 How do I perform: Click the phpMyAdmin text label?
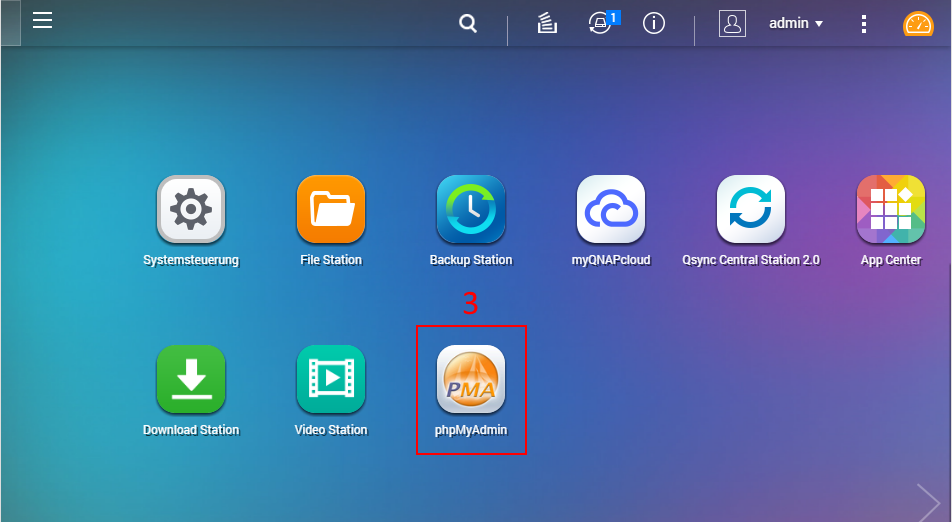coord(471,430)
